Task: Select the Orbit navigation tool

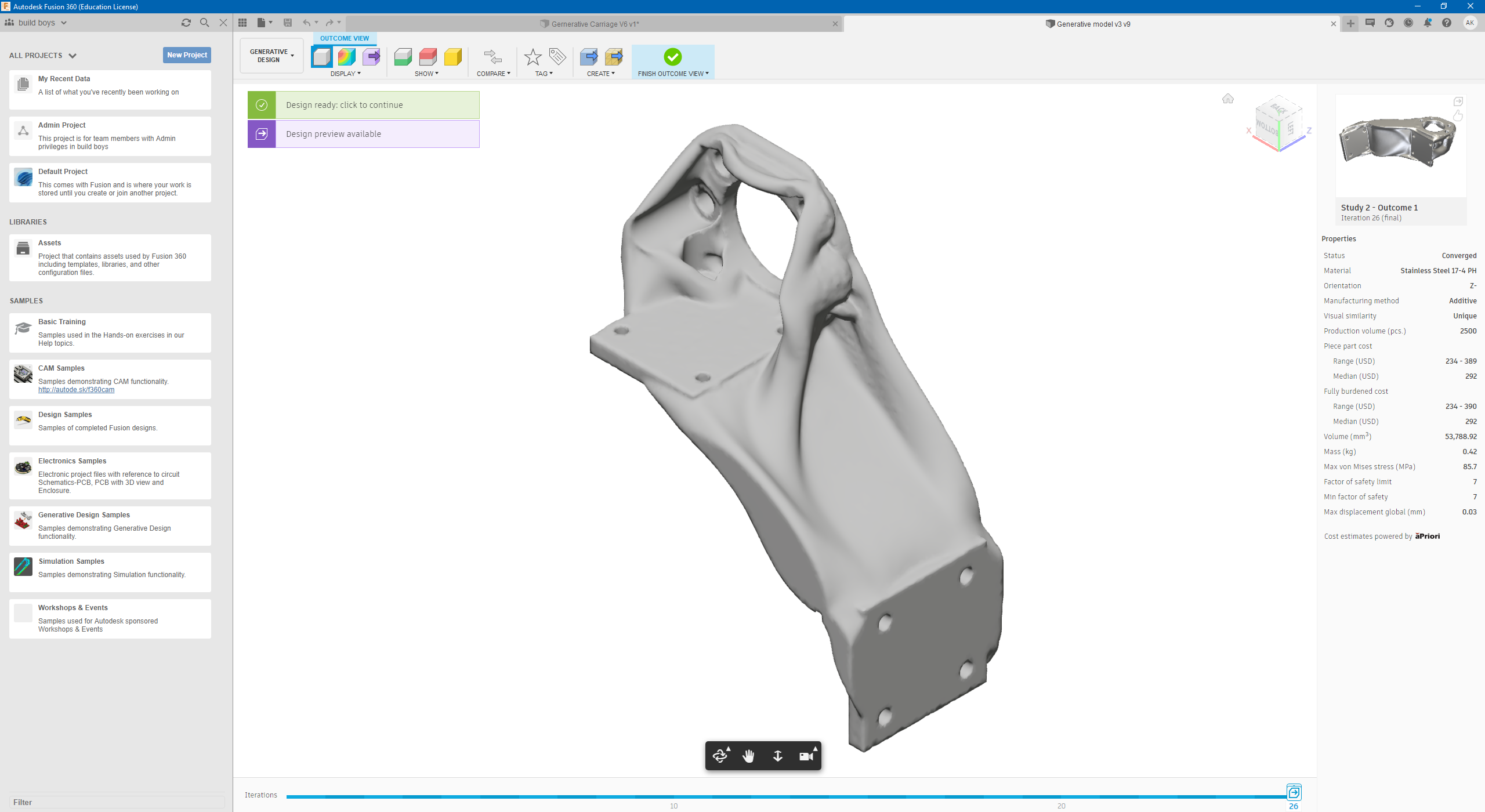Action: pyautogui.click(x=720, y=756)
